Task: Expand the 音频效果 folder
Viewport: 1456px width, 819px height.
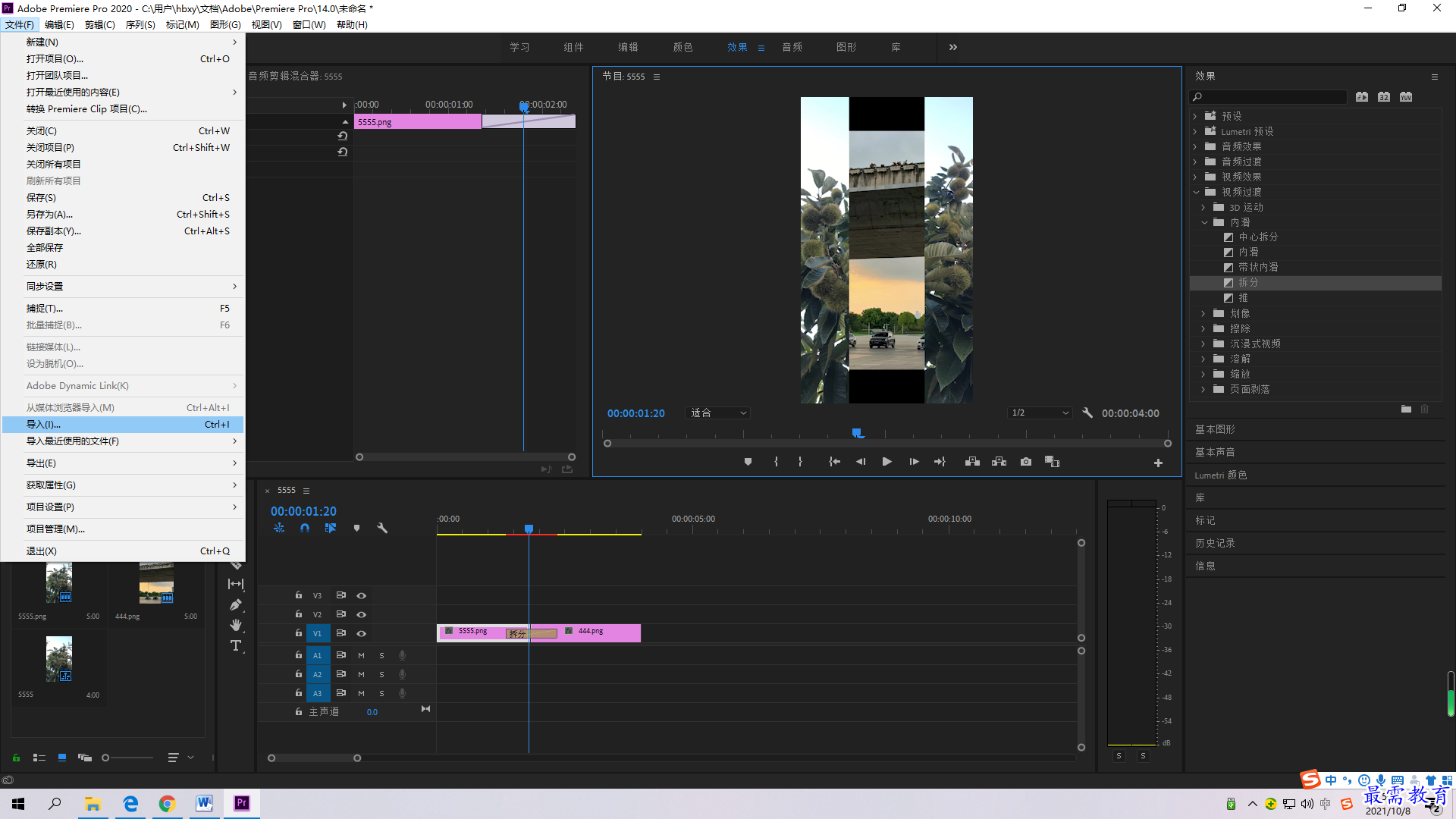Action: 1195,146
